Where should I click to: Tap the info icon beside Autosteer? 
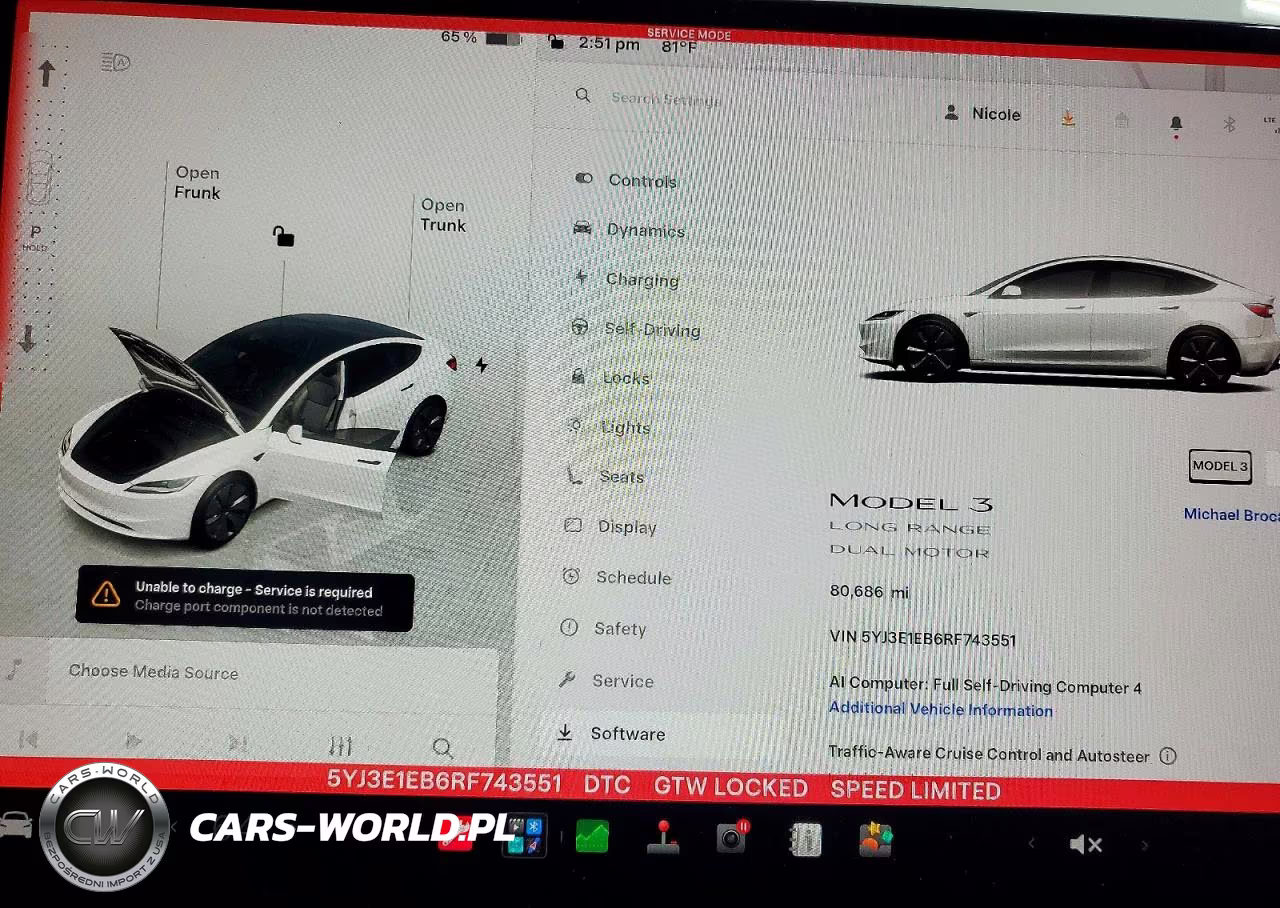coord(1167,756)
